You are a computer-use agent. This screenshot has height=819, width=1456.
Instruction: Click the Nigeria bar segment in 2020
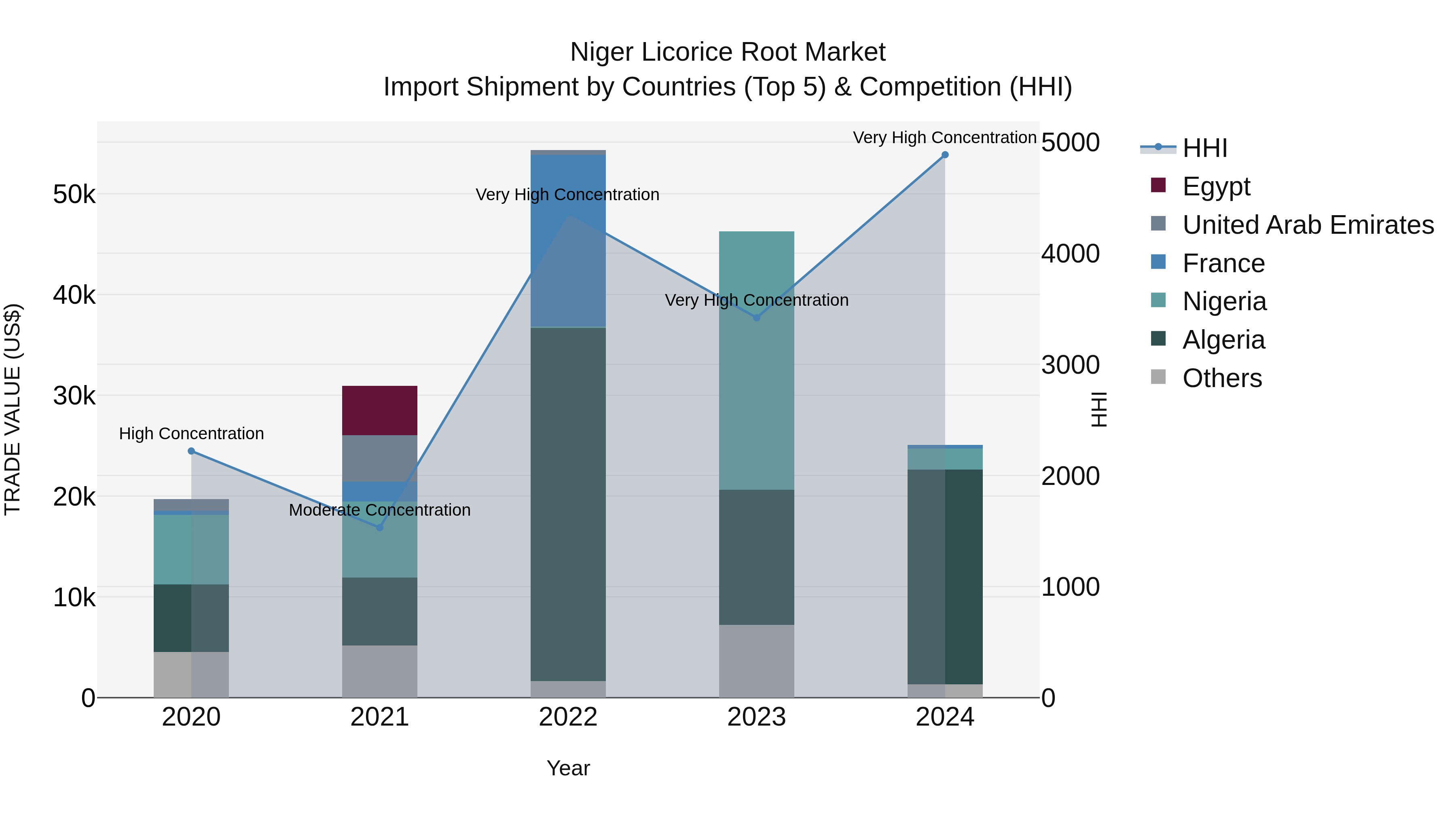point(191,549)
